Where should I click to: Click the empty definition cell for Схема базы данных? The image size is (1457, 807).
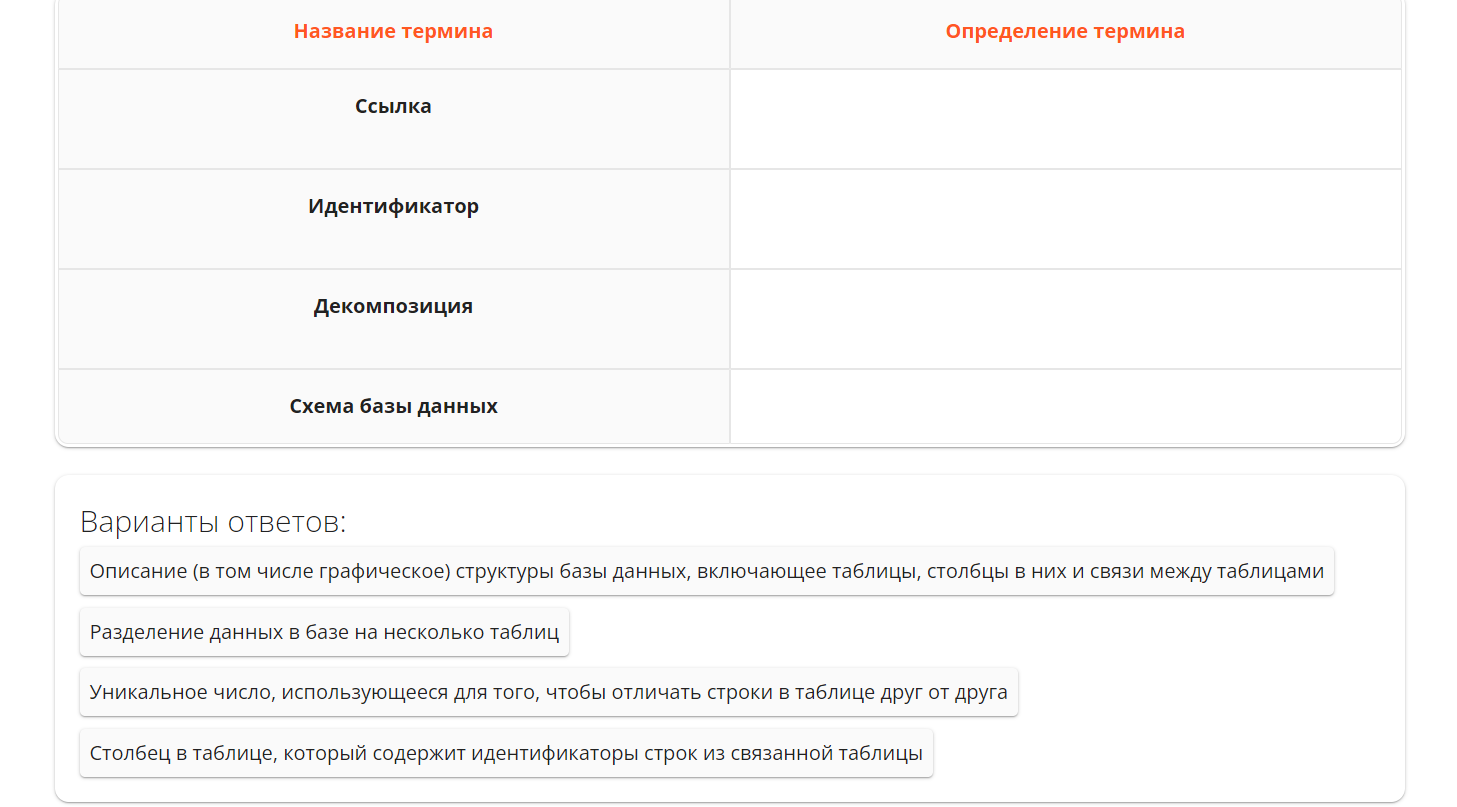coord(1065,406)
